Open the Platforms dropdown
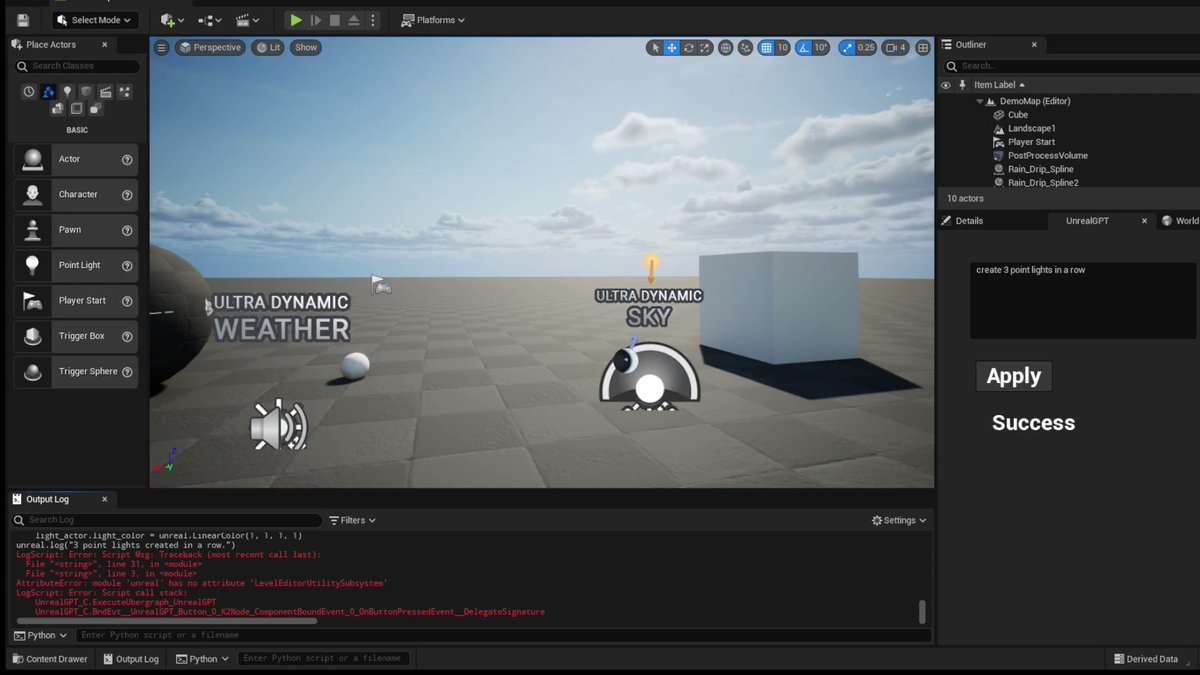Image resolution: width=1200 pixels, height=675 pixels. point(432,19)
